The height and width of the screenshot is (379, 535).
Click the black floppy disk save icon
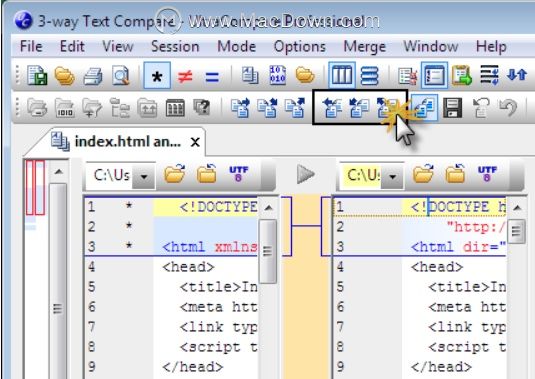pos(452,108)
